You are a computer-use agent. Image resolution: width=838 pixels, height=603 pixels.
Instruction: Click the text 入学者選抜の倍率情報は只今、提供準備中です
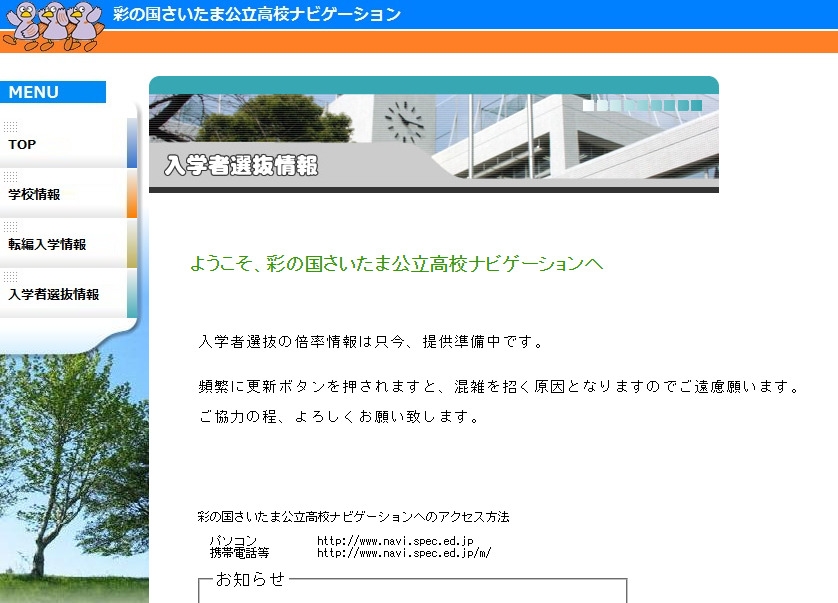click(370, 341)
